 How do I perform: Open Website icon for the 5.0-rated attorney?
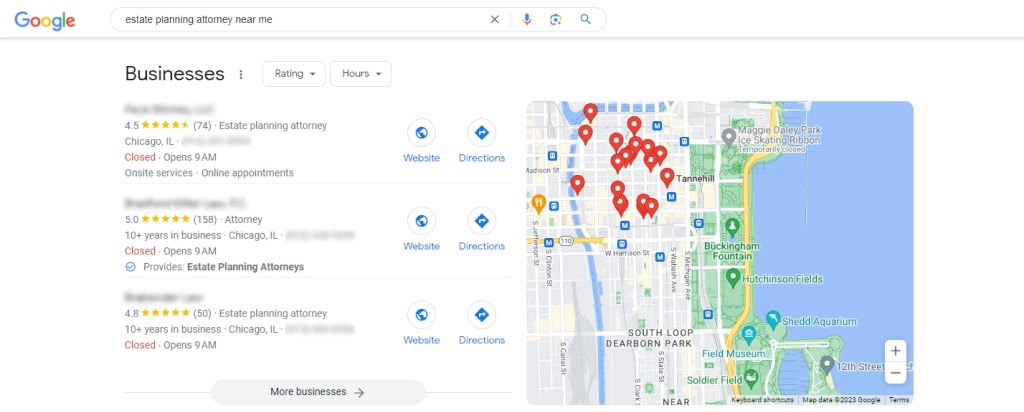[421, 221]
